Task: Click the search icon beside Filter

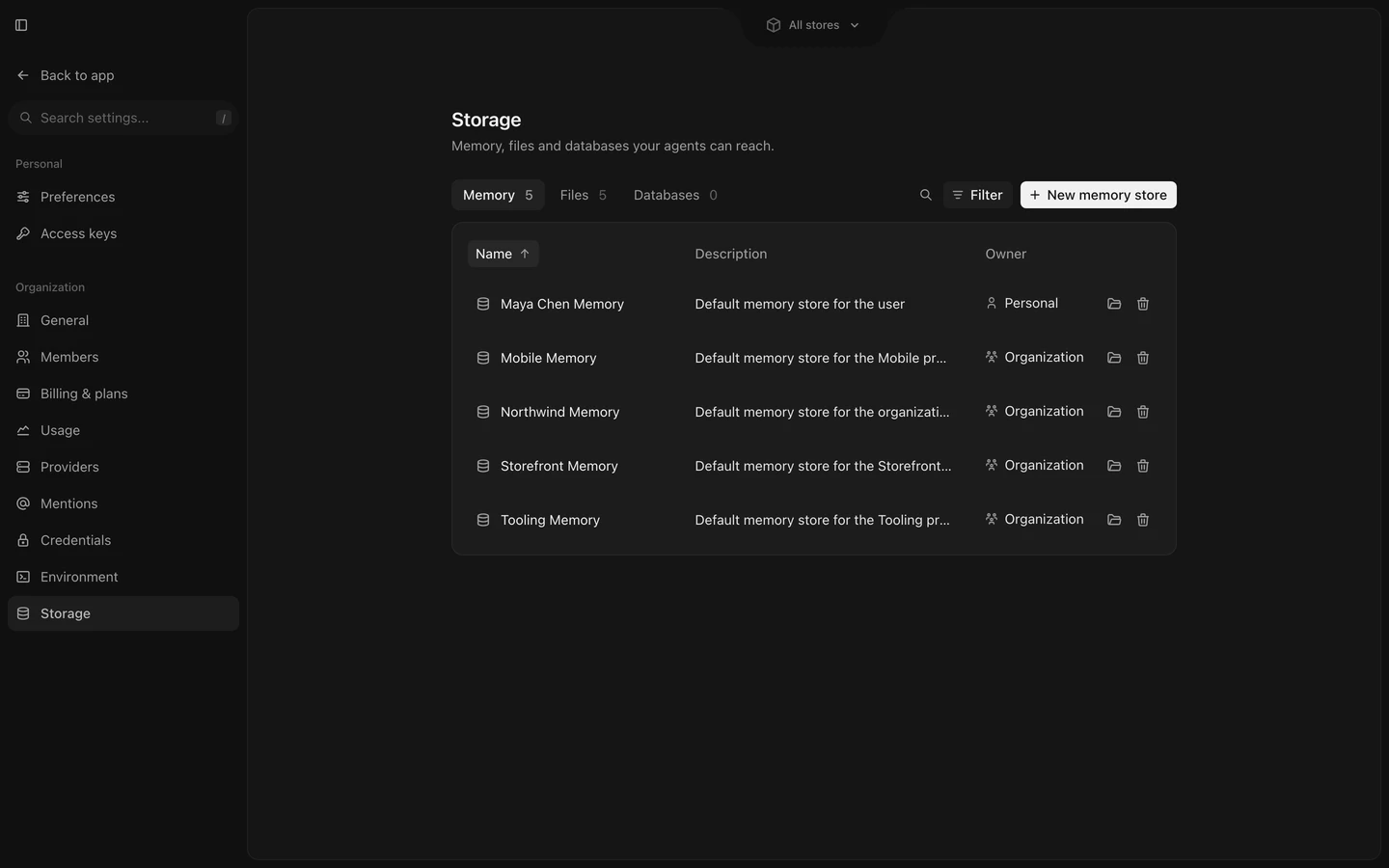Action: [926, 195]
